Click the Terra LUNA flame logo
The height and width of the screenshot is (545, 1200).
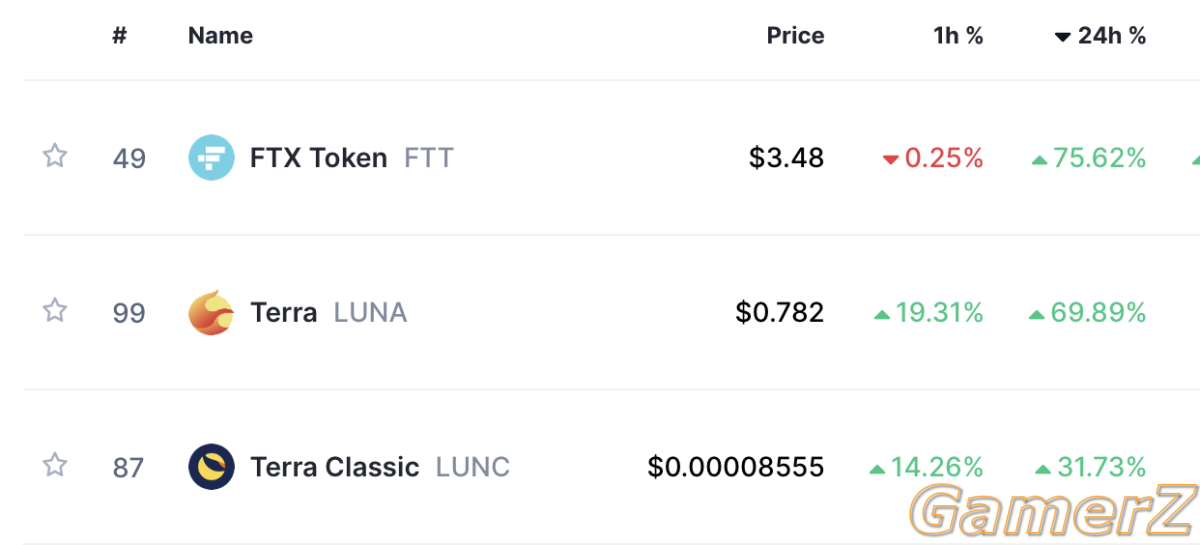click(x=211, y=313)
